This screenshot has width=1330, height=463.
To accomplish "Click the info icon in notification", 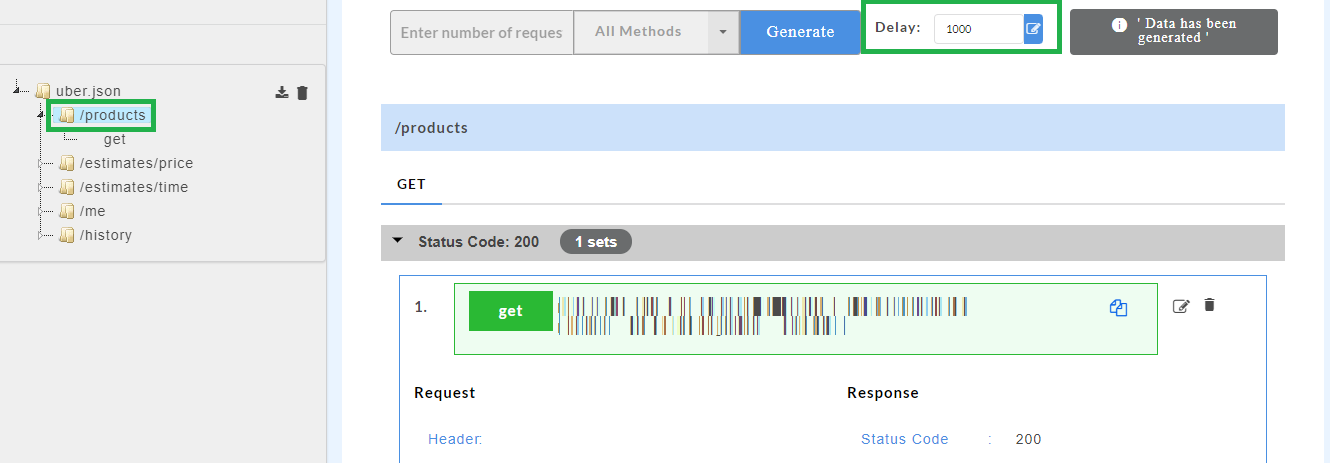I will (x=1120, y=25).
